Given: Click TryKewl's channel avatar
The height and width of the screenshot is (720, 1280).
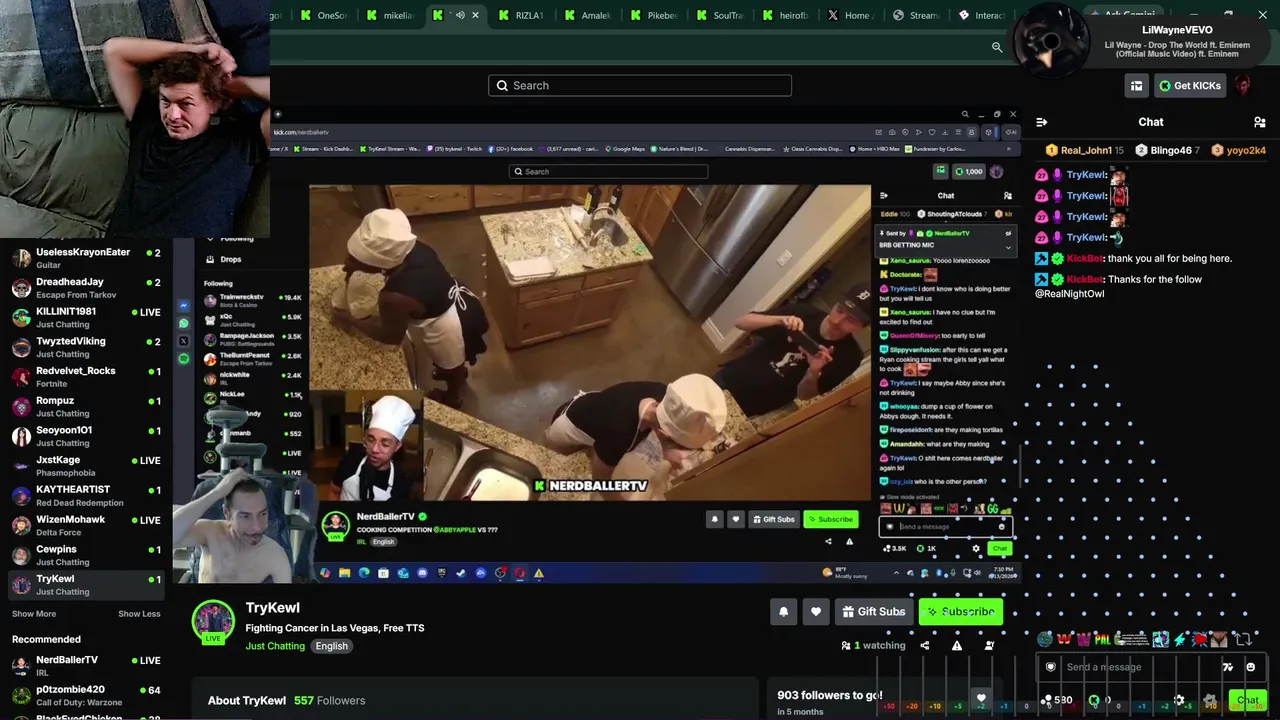Looking at the screenshot, I should pyautogui.click(x=213, y=621).
